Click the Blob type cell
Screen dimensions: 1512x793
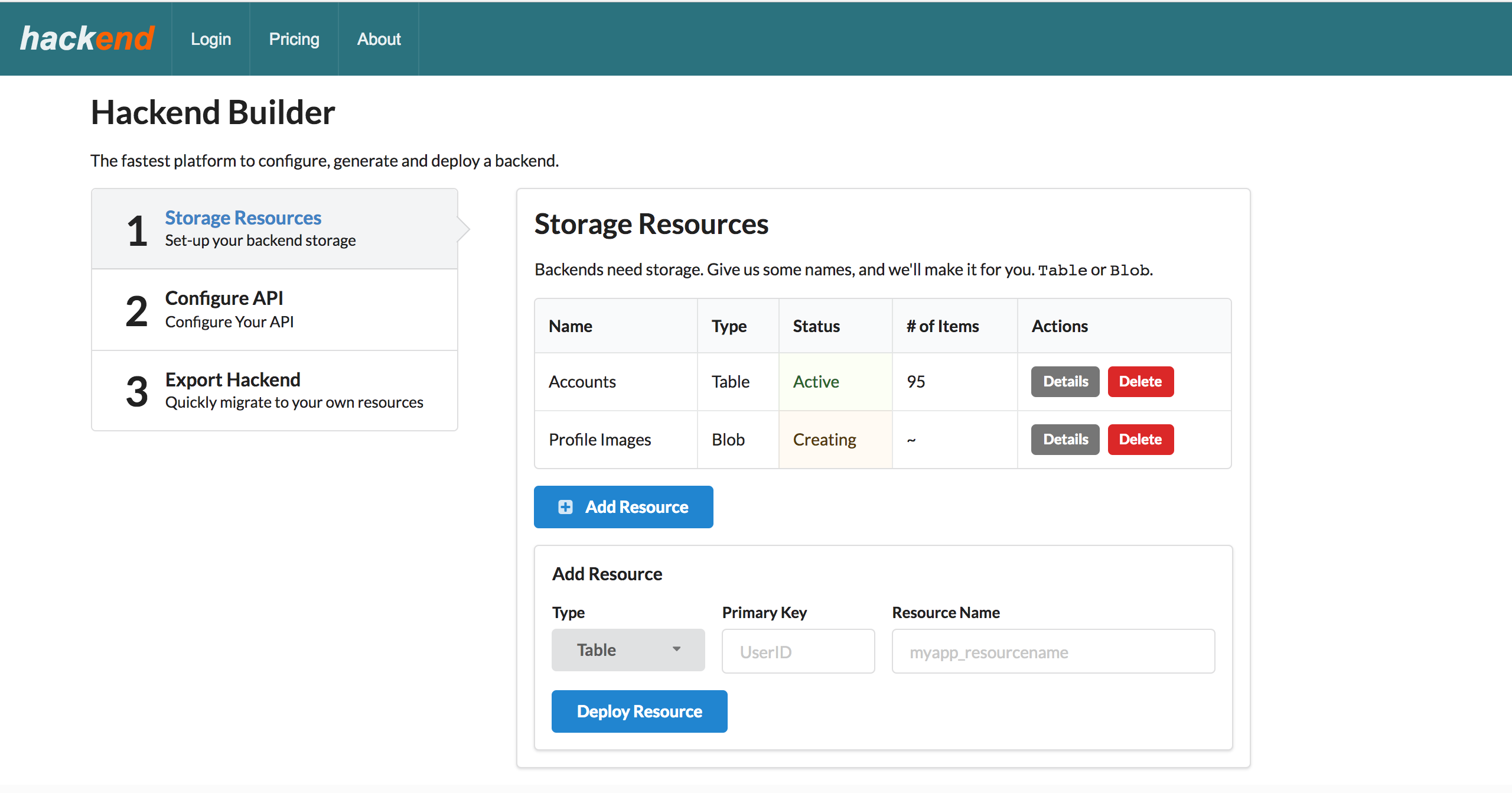coord(738,440)
